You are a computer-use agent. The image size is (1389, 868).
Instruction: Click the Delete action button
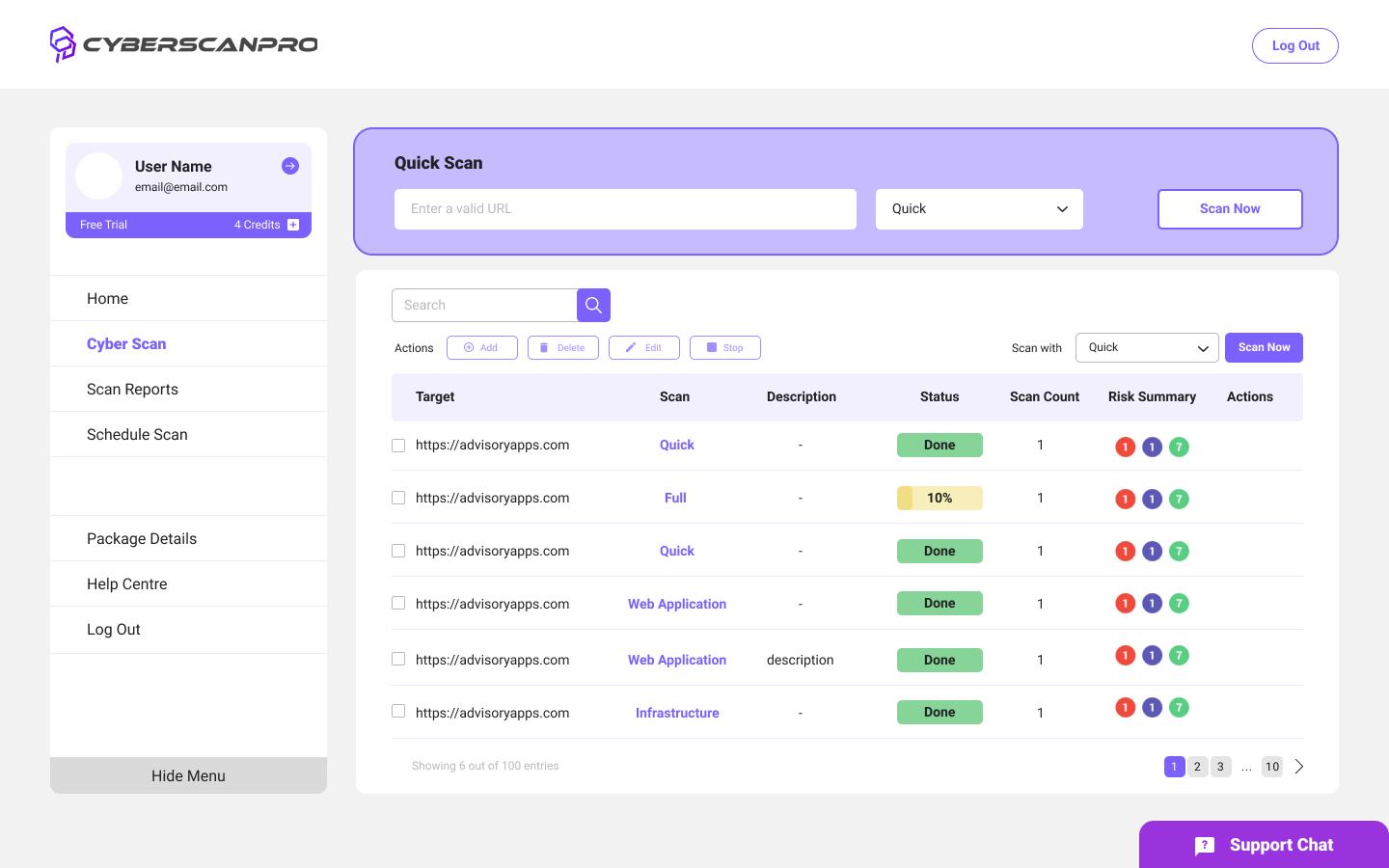(x=563, y=347)
